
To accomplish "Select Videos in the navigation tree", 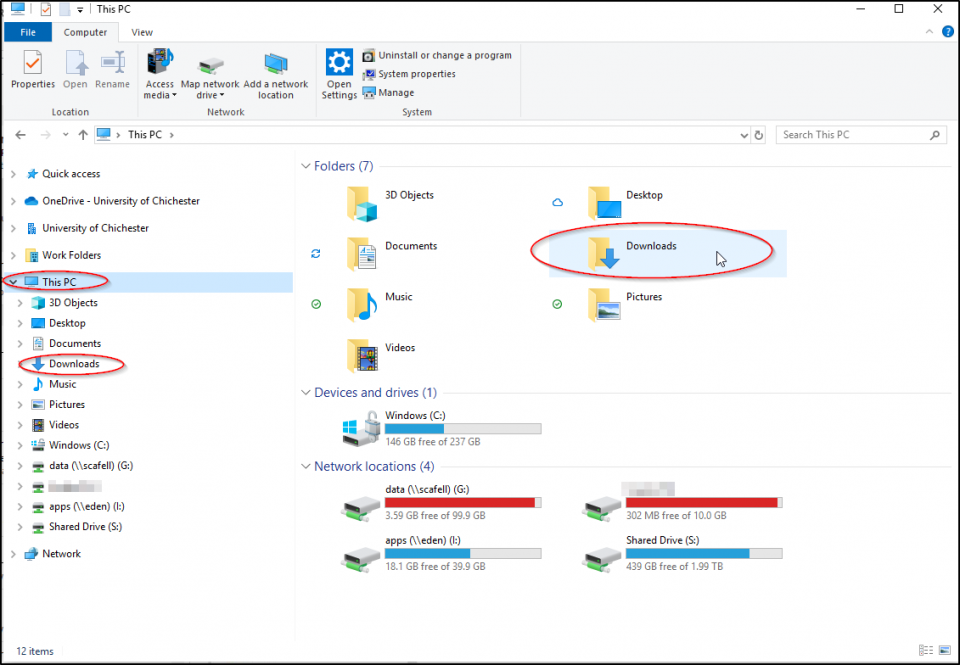I will point(64,424).
